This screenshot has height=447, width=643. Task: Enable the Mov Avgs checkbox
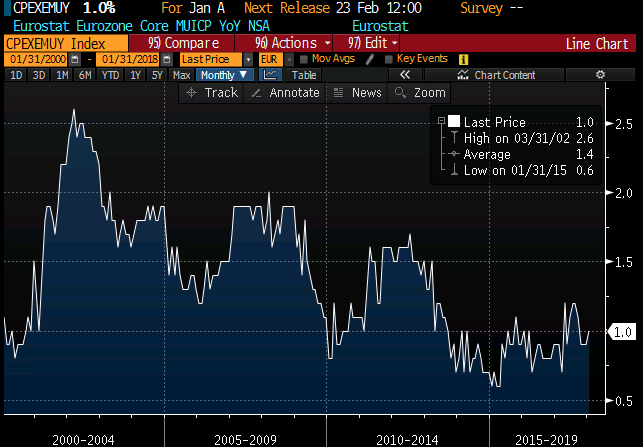pyautogui.click(x=304, y=60)
